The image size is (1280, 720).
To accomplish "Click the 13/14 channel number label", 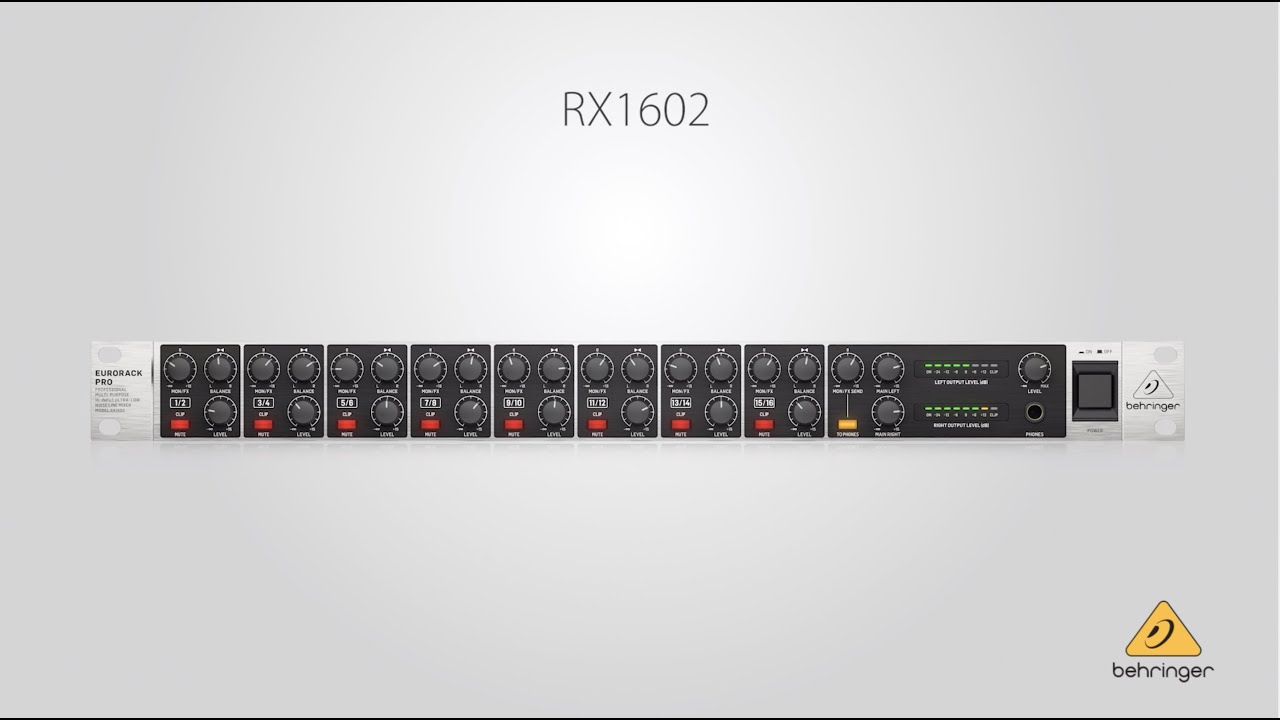I will [681, 402].
